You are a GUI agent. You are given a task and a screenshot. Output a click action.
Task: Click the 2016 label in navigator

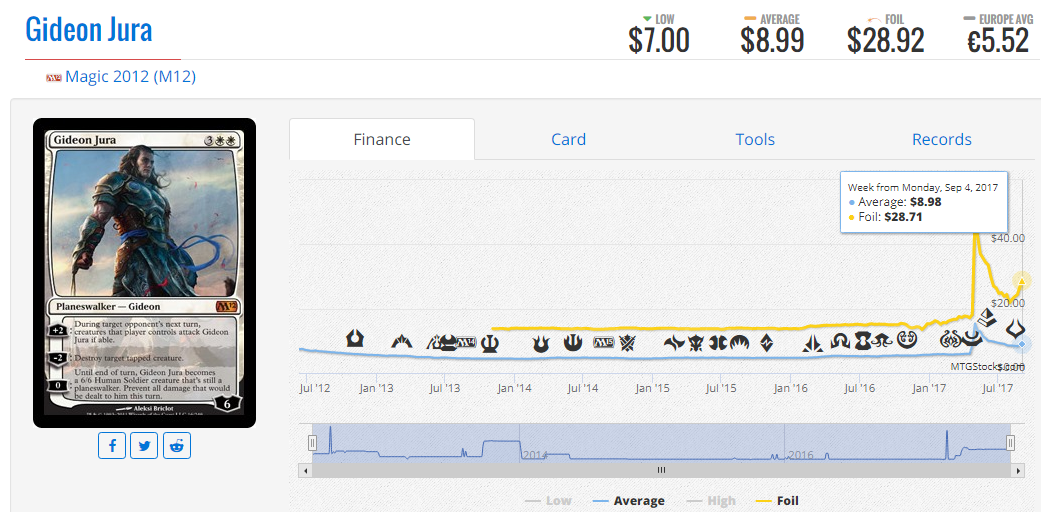pos(799,455)
